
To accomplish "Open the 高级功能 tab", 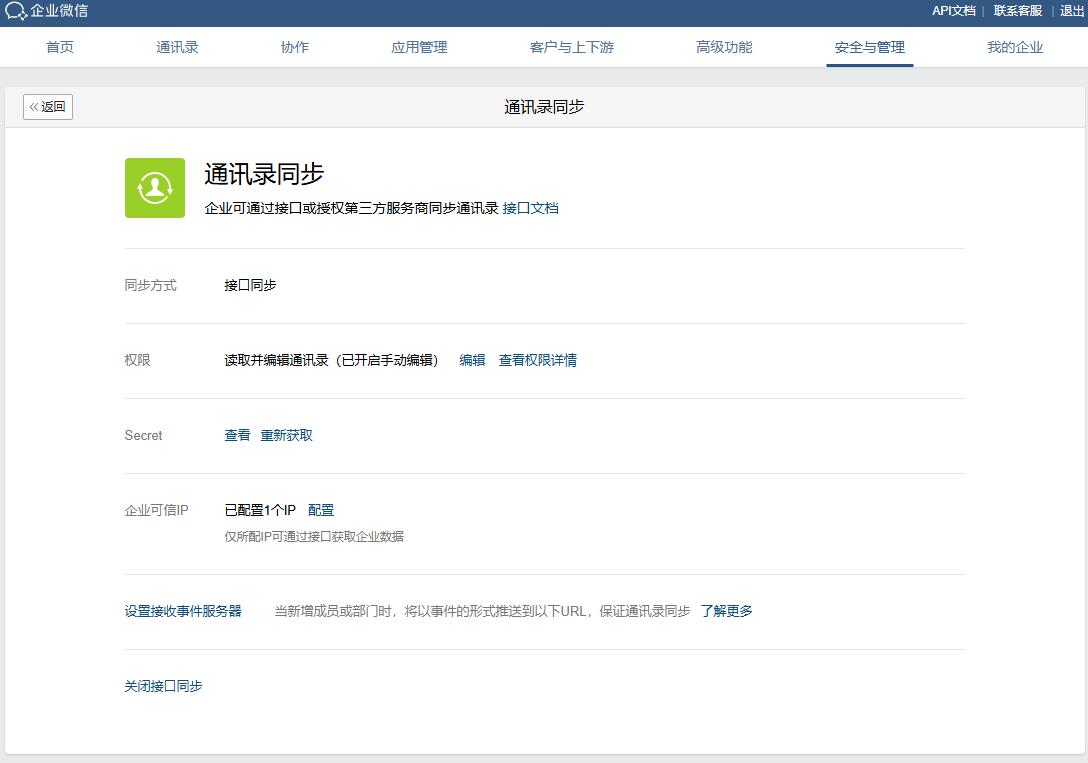I will pos(724,46).
